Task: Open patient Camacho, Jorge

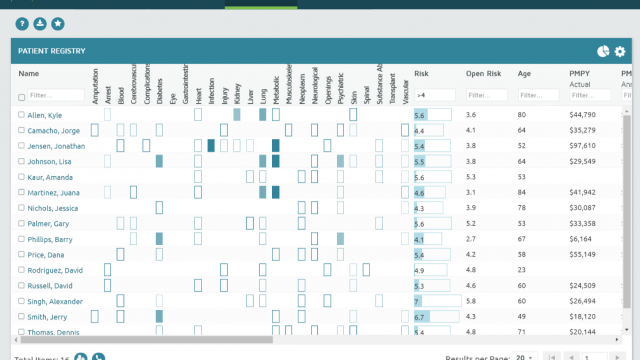Action: tap(53, 131)
